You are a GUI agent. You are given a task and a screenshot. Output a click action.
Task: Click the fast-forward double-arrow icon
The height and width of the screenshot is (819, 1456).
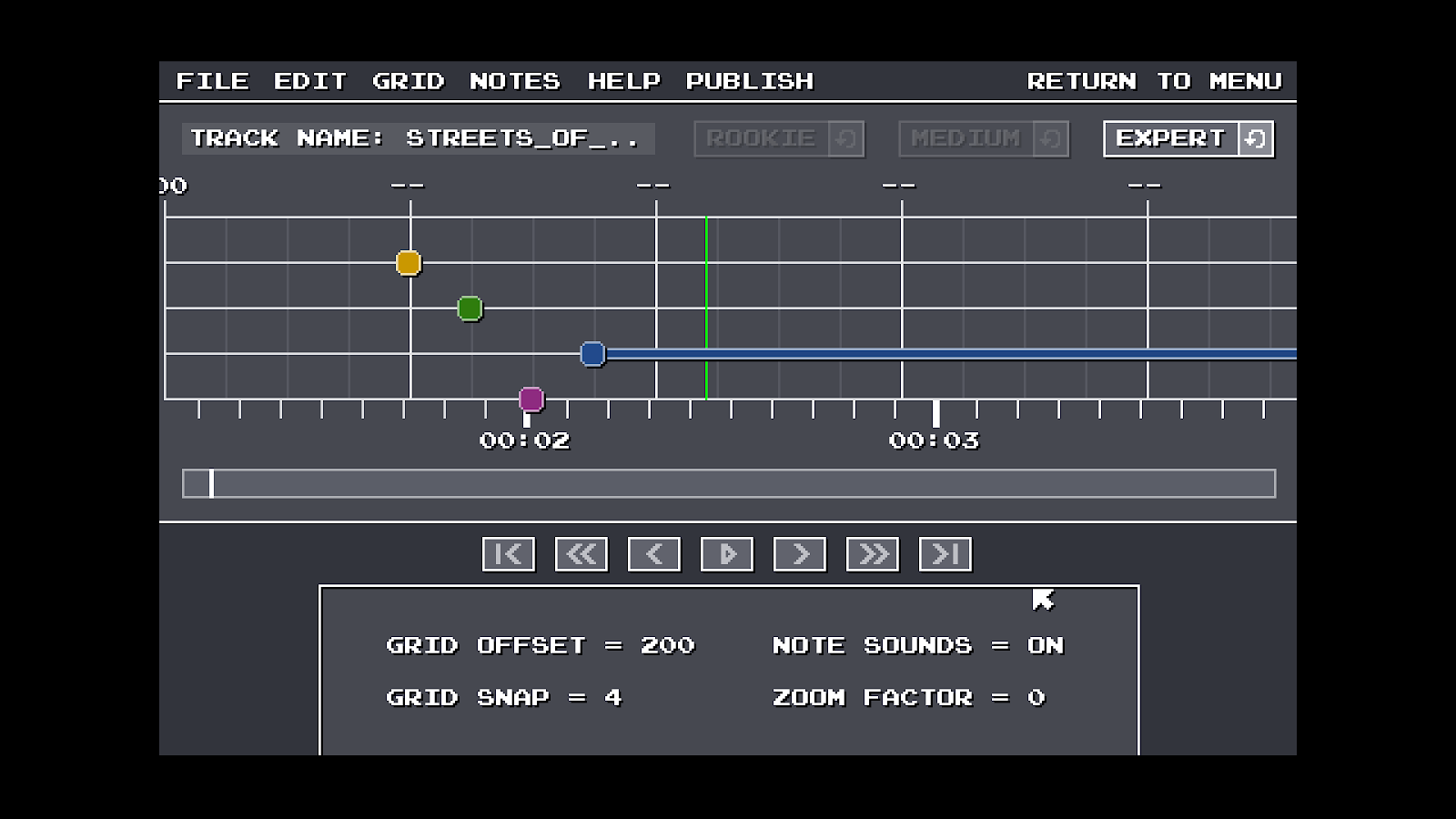872,553
